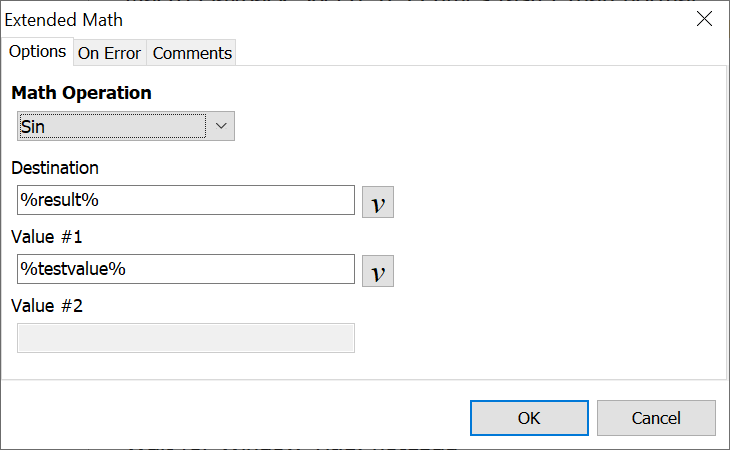This screenshot has width=730, height=450.
Task: Click the Value #1 label
Action: pos(46,237)
